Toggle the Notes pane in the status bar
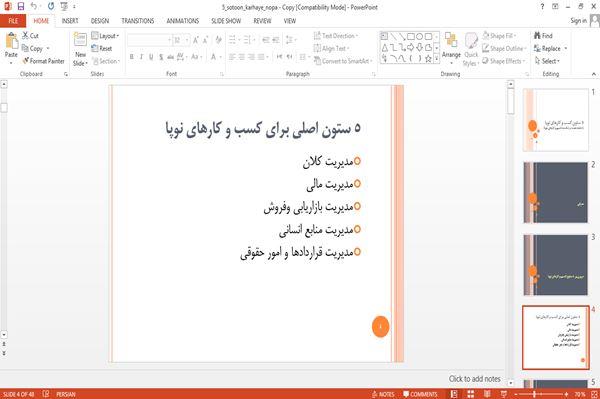This screenshot has height=399, width=600. pyautogui.click(x=383, y=394)
